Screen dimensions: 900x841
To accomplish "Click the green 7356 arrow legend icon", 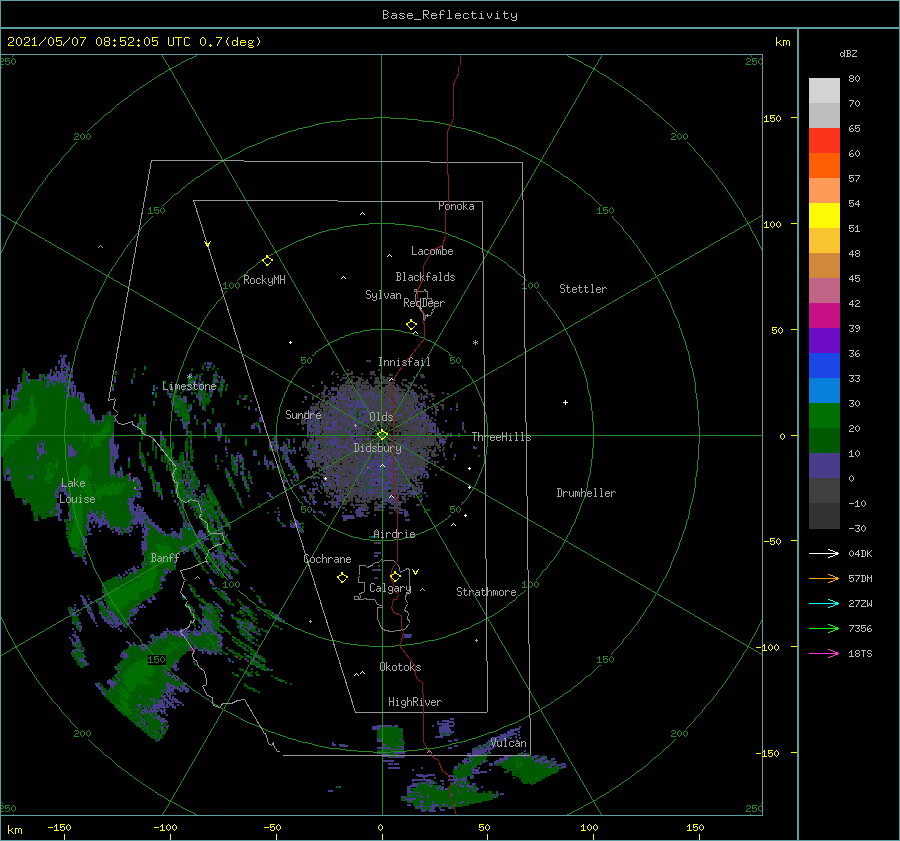I will [x=824, y=629].
